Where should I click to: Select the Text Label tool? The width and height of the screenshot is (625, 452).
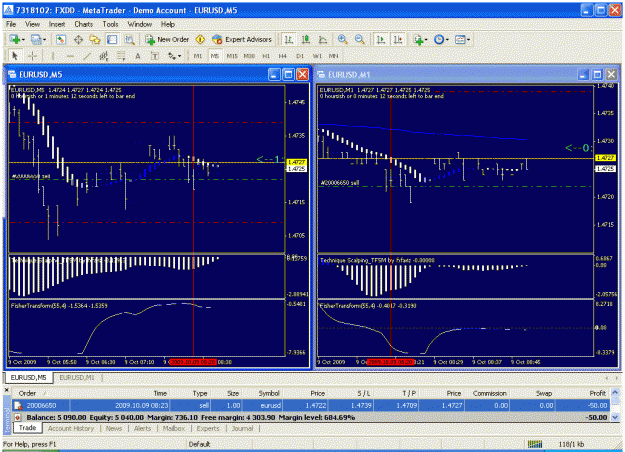click(155, 56)
